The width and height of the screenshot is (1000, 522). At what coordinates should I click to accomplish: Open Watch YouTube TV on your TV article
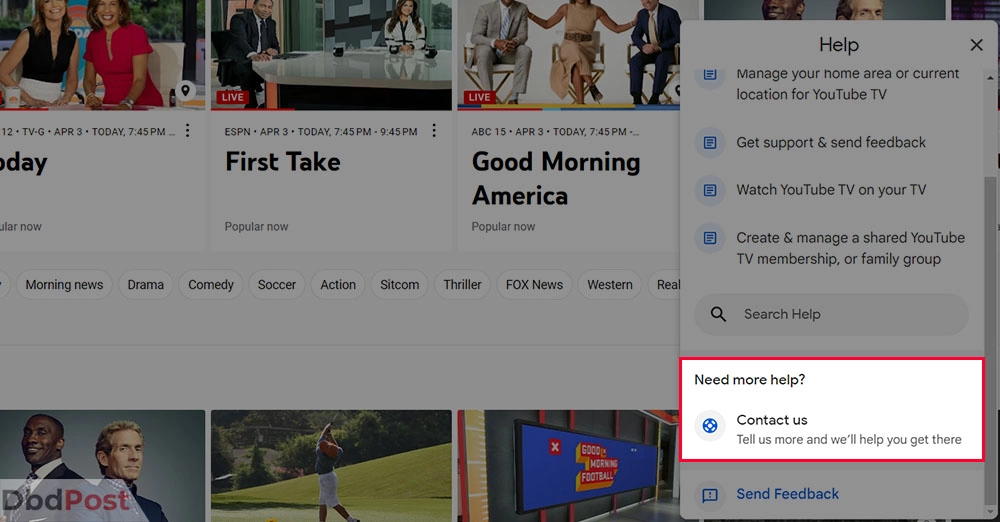pyautogui.click(x=830, y=190)
